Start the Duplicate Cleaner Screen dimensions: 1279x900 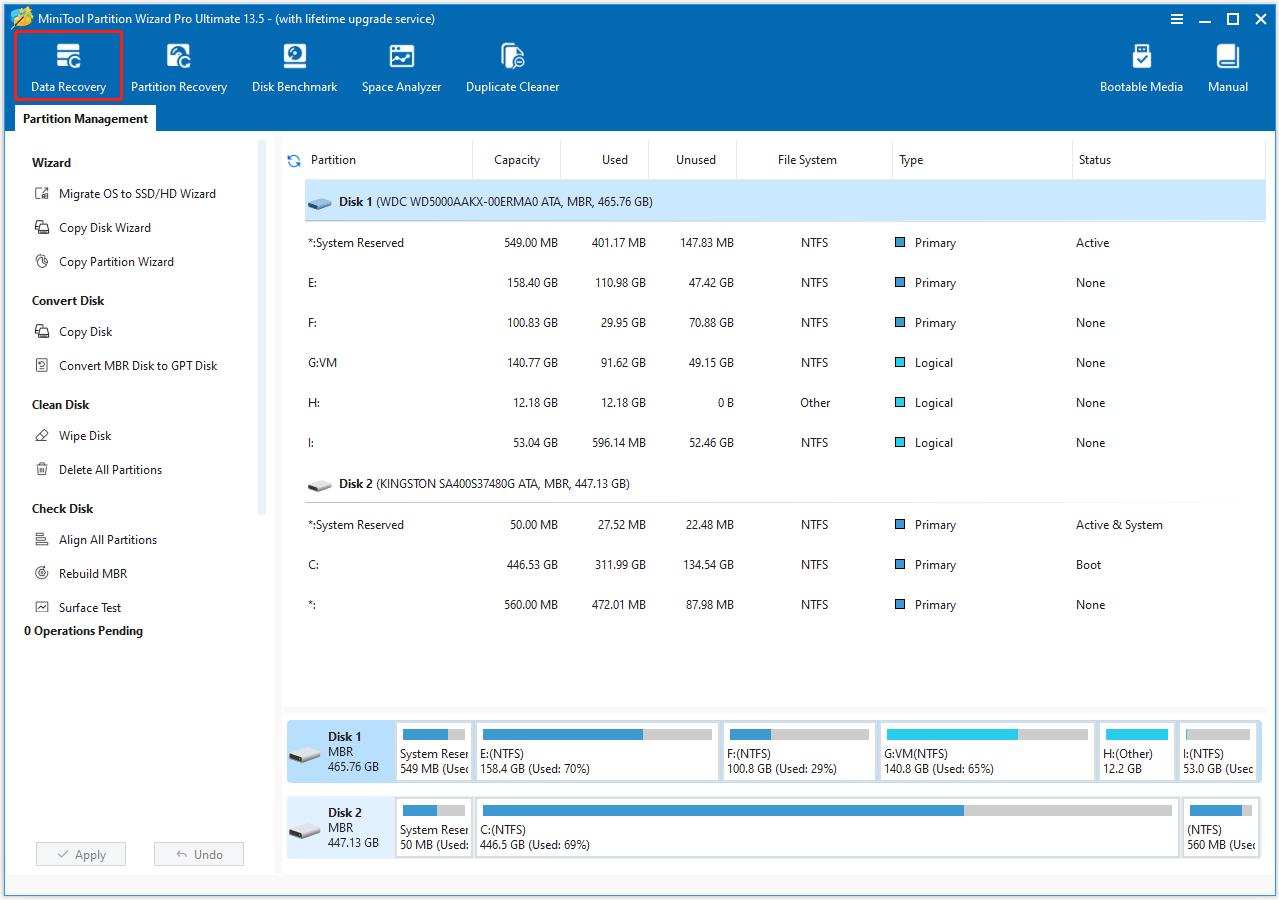pos(512,65)
